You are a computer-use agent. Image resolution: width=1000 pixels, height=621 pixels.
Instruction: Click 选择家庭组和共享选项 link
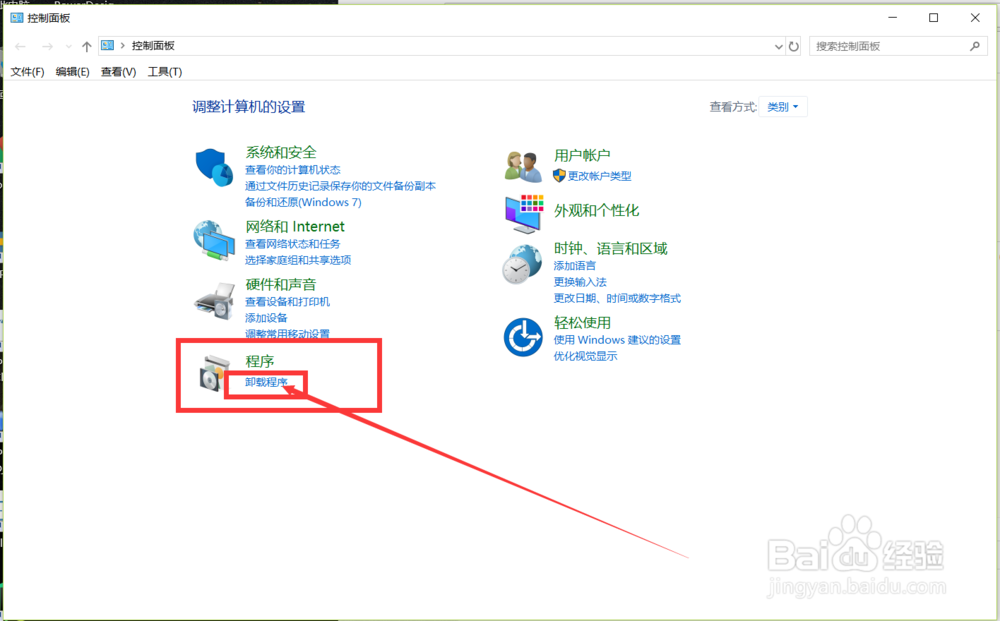[298, 259]
